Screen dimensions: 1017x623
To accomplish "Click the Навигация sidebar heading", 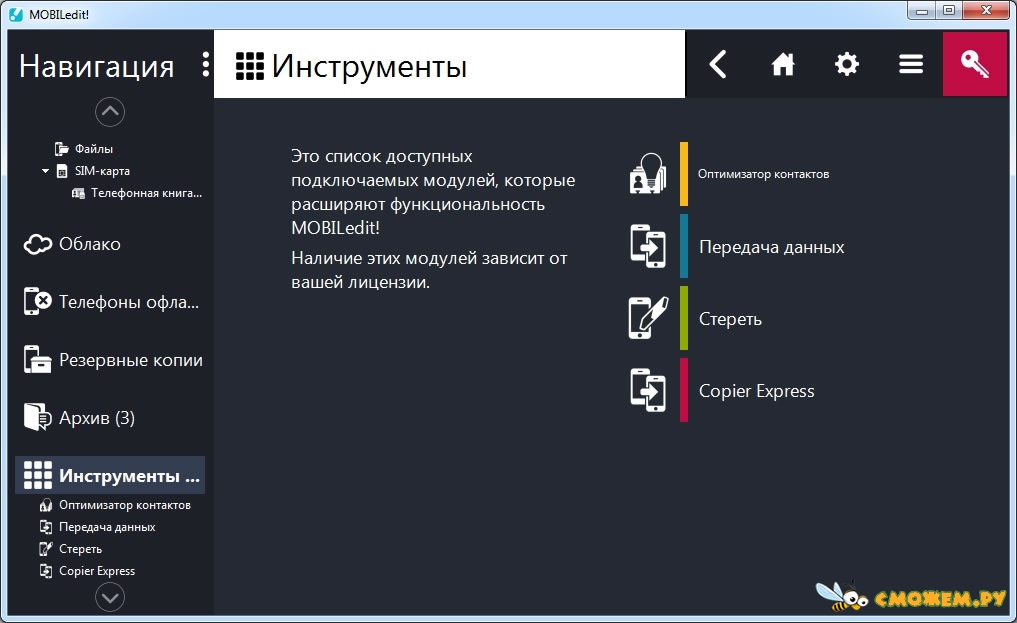I will 97,66.
